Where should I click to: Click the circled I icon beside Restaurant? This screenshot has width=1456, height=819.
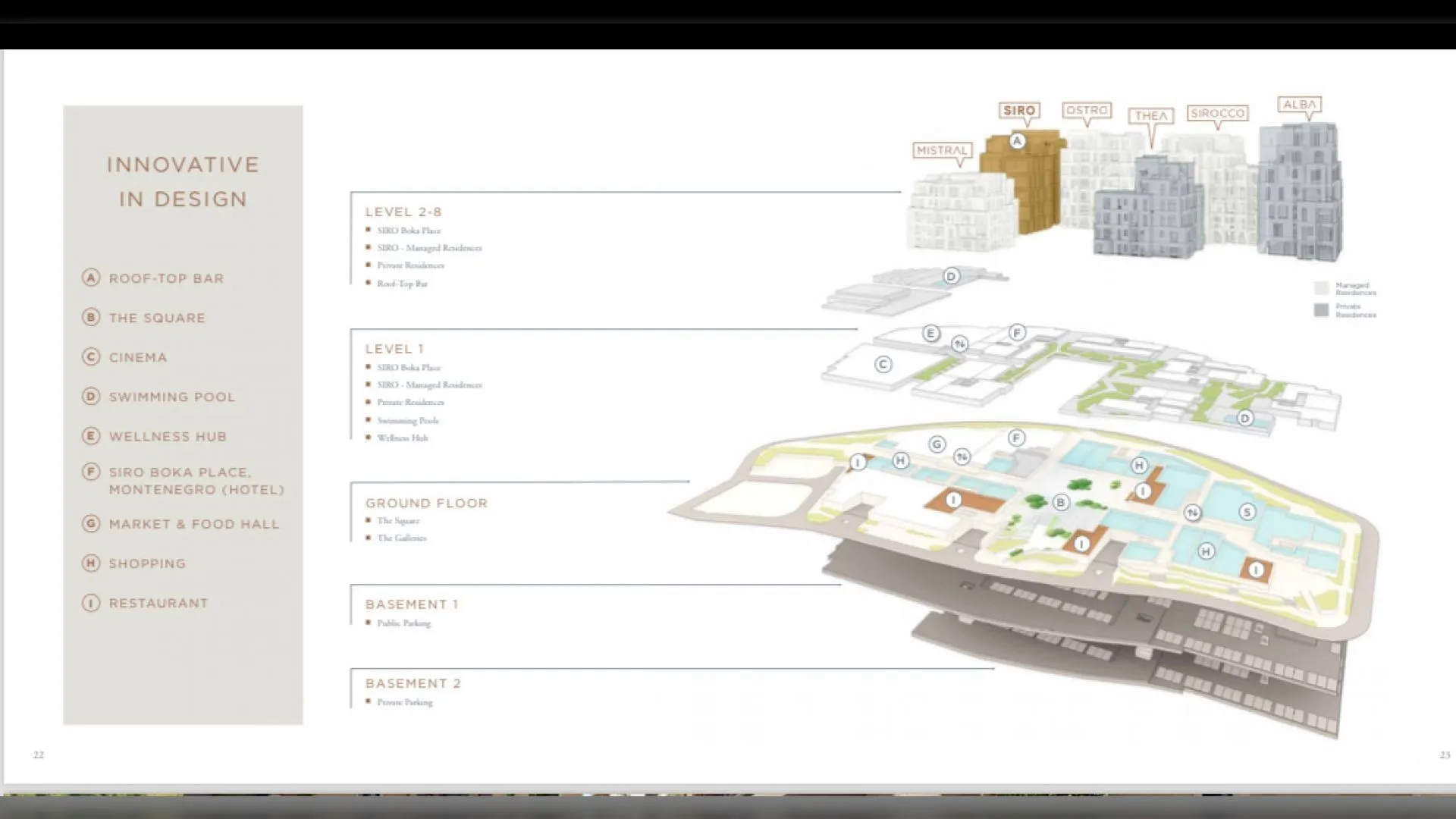point(91,603)
